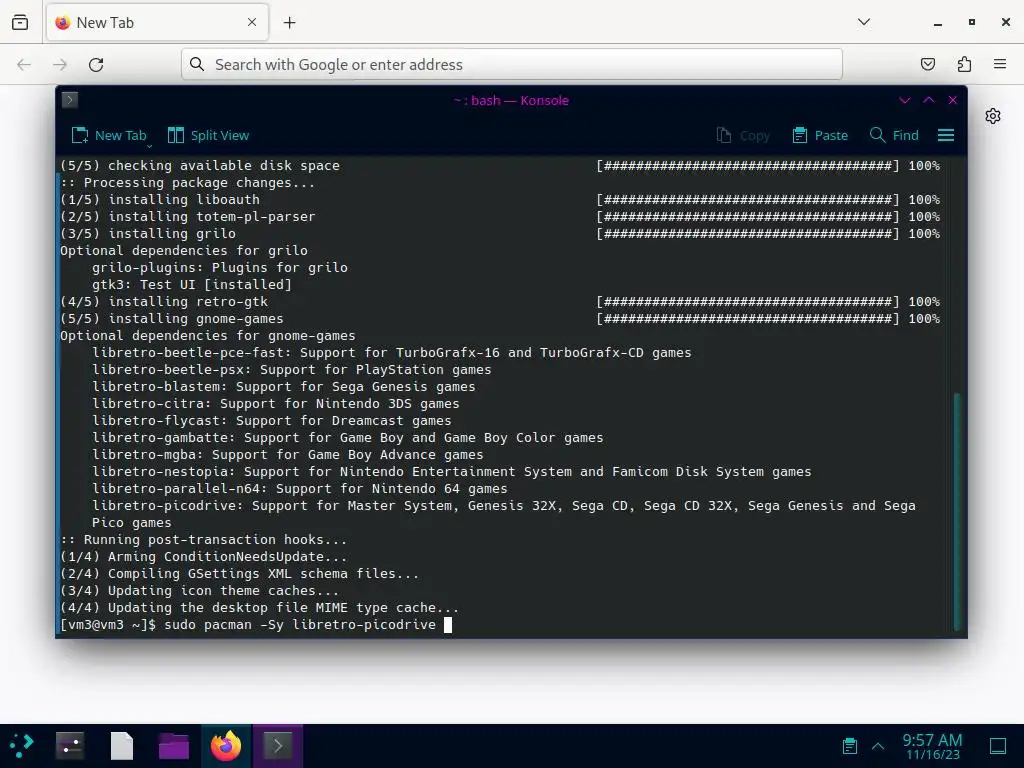Switch to Konsole in the taskbar
The height and width of the screenshot is (768, 1024).
(278, 745)
